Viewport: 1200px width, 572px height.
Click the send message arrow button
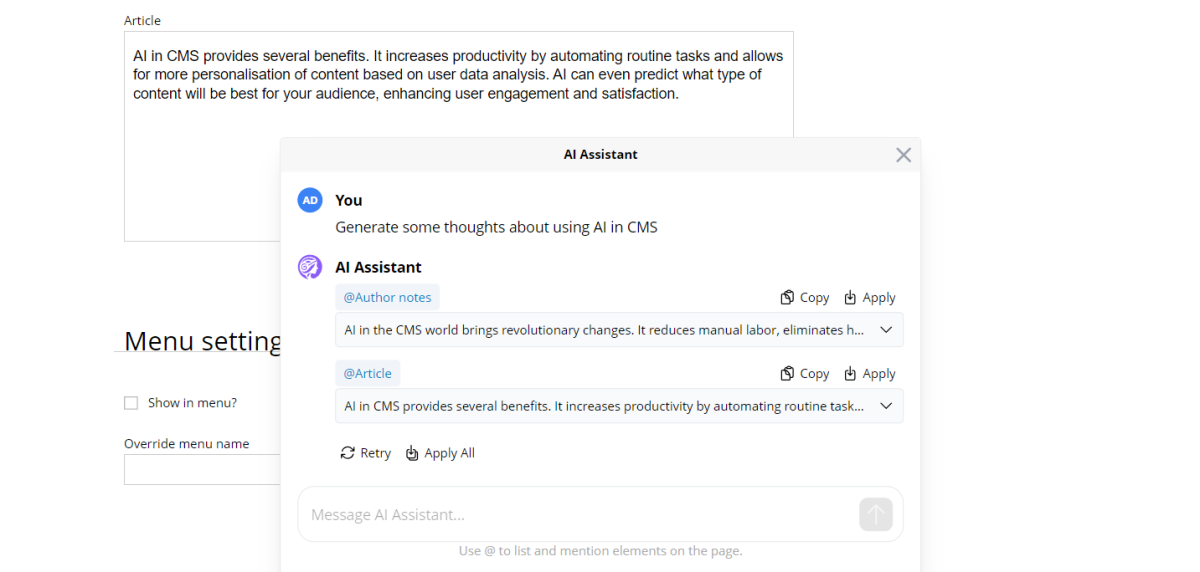[x=875, y=514]
